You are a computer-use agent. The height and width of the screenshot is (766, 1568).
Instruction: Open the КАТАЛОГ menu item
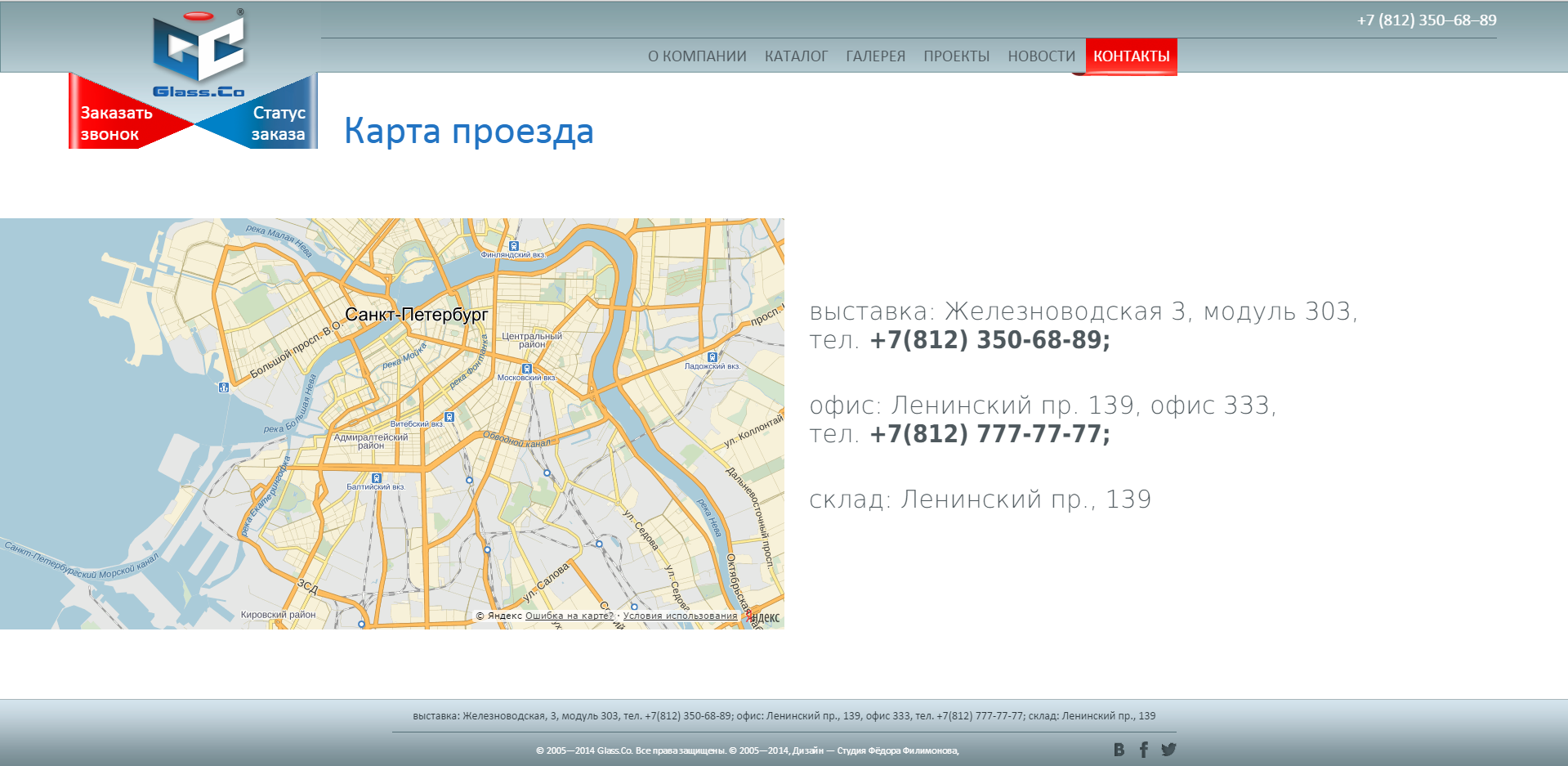796,56
